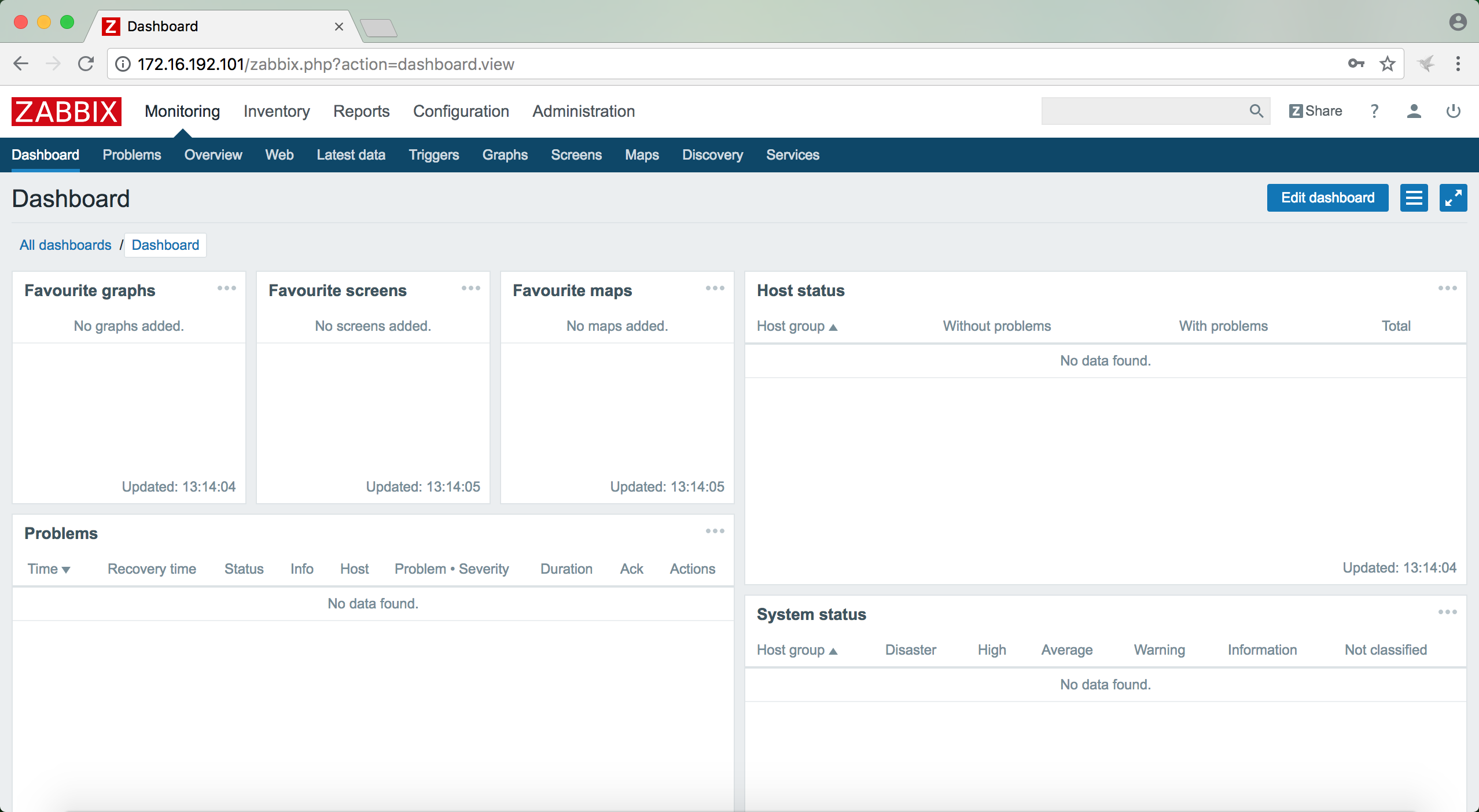Open the dashboard actions hamburger menu
Image resolution: width=1479 pixels, height=812 pixels.
(x=1414, y=198)
